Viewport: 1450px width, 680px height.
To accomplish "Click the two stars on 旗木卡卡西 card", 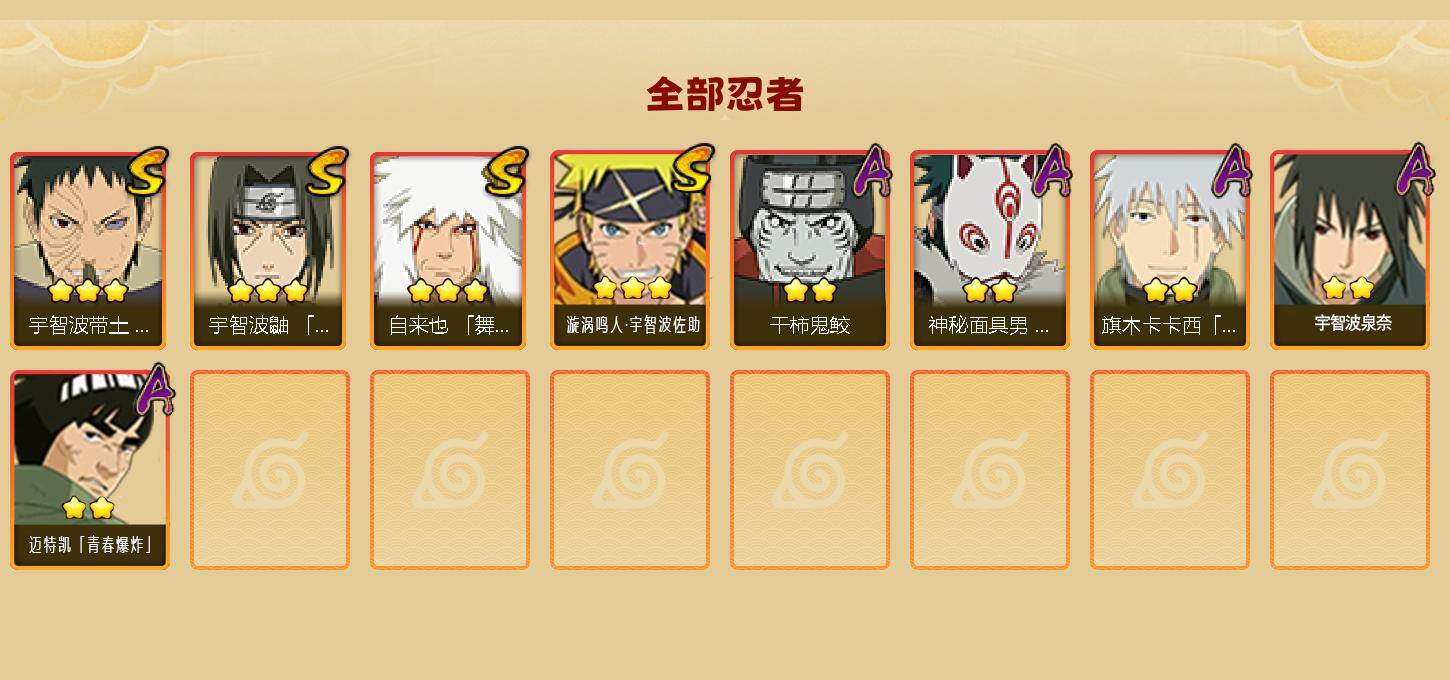I will [1169, 291].
